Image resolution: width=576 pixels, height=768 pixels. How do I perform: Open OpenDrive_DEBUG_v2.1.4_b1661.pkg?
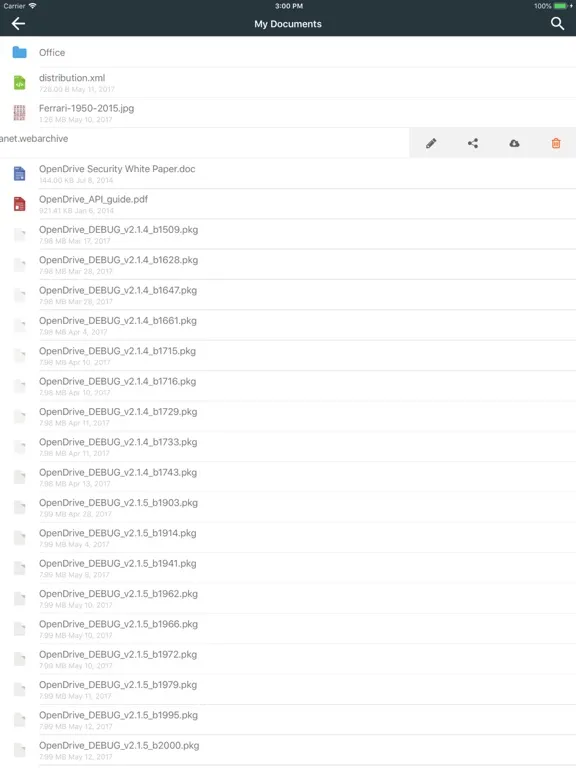(x=288, y=326)
